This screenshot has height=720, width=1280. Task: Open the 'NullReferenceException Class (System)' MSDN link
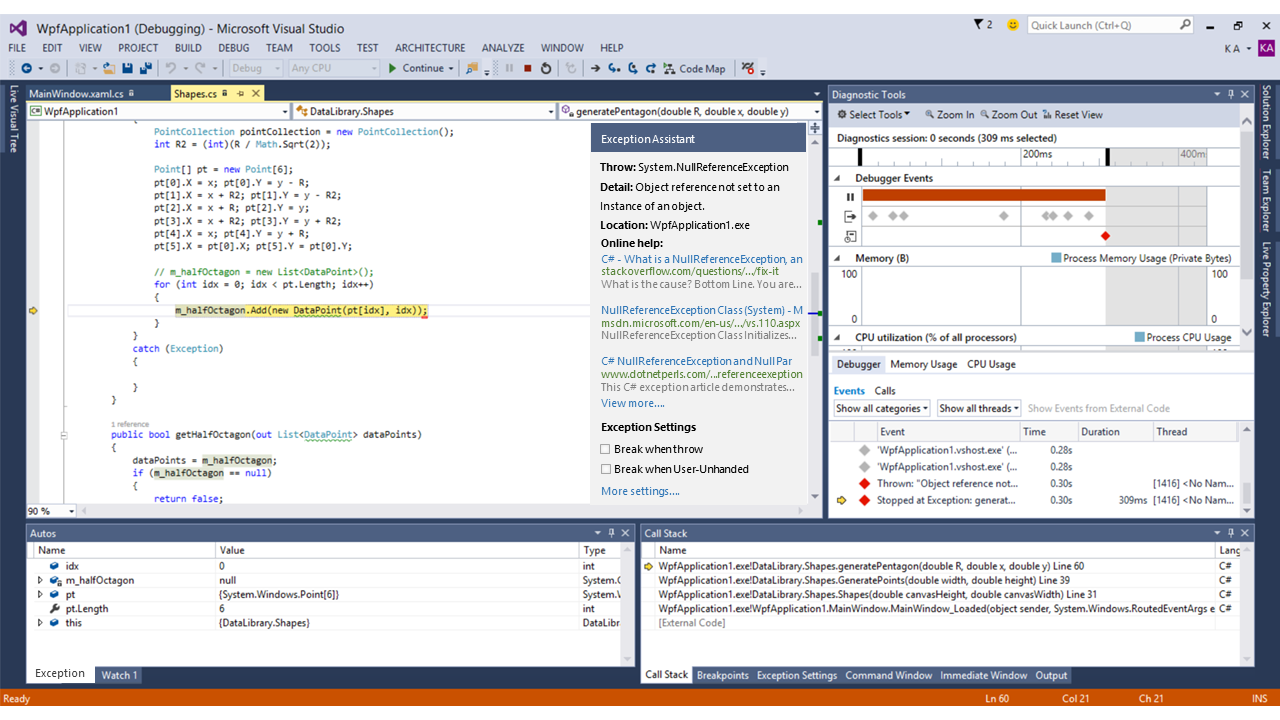click(x=702, y=310)
